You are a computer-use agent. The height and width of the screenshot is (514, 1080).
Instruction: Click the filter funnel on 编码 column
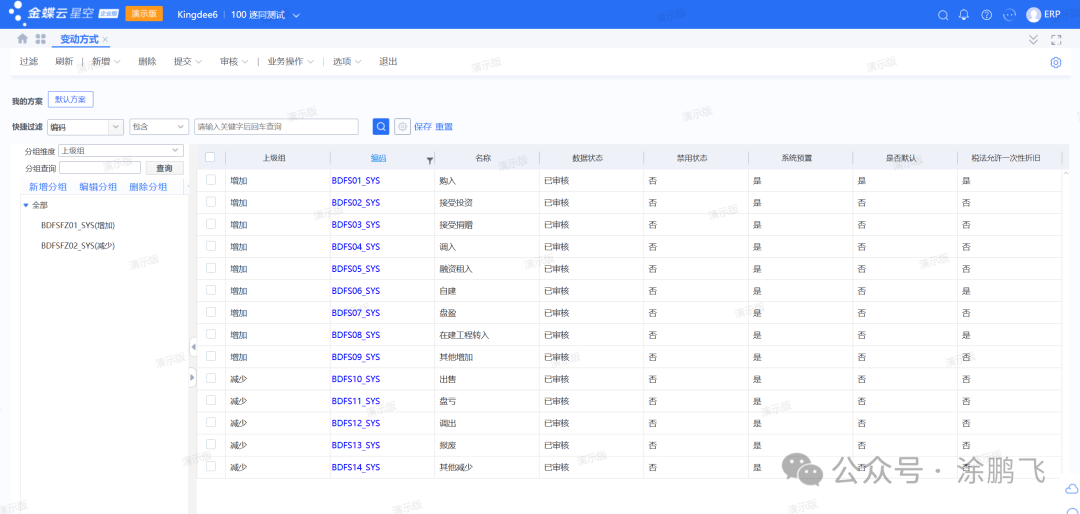point(430,159)
